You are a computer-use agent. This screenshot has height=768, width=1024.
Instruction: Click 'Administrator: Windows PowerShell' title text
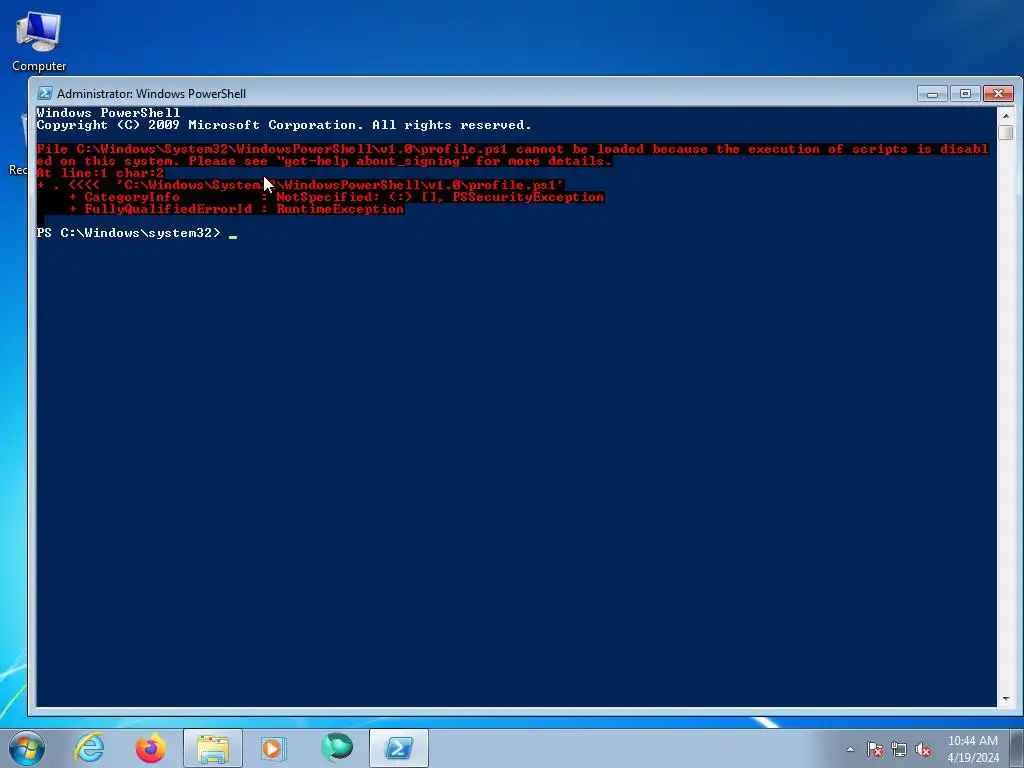(152, 93)
